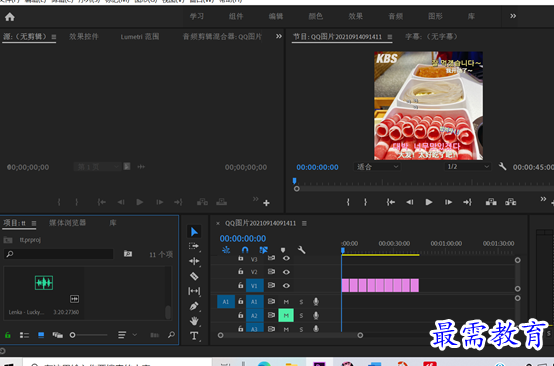Hide track V2 output with eye icon

pyautogui.click(x=286, y=272)
